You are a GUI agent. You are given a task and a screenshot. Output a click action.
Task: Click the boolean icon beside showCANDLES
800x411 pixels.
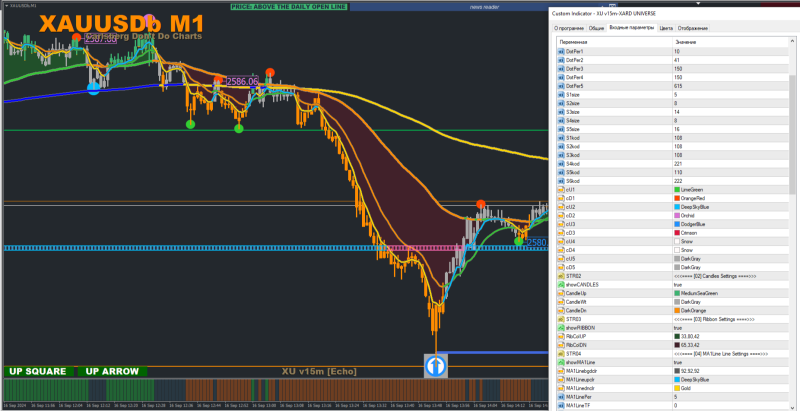point(562,285)
